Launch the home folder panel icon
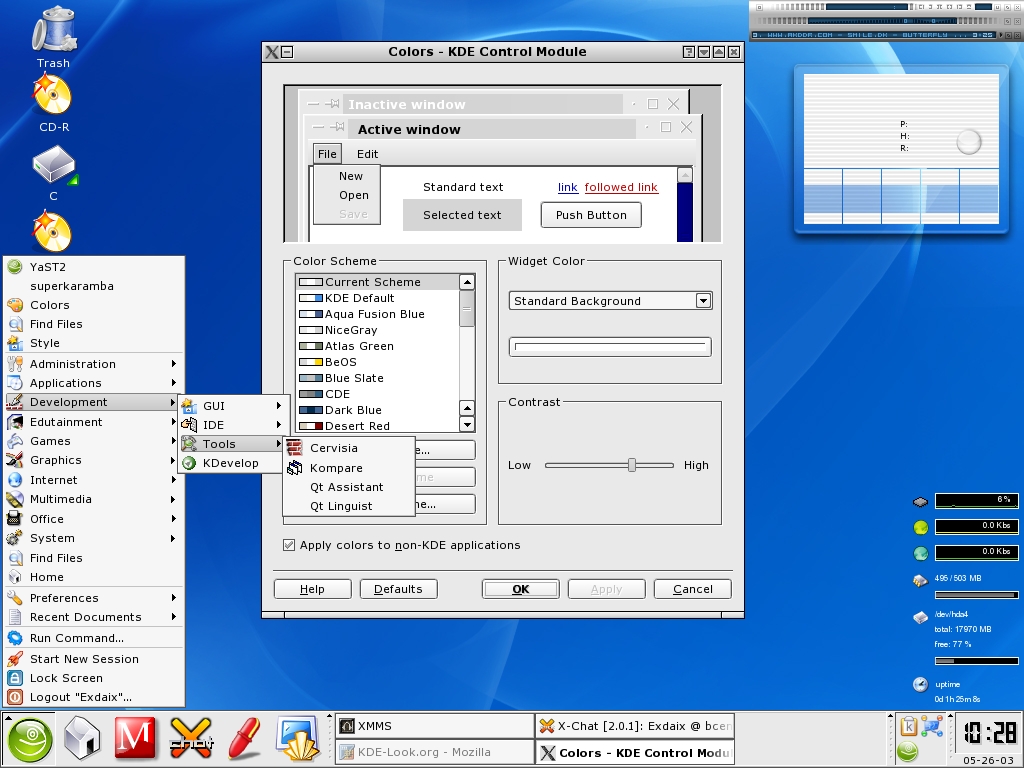The image size is (1024, 768). pos(82,739)
